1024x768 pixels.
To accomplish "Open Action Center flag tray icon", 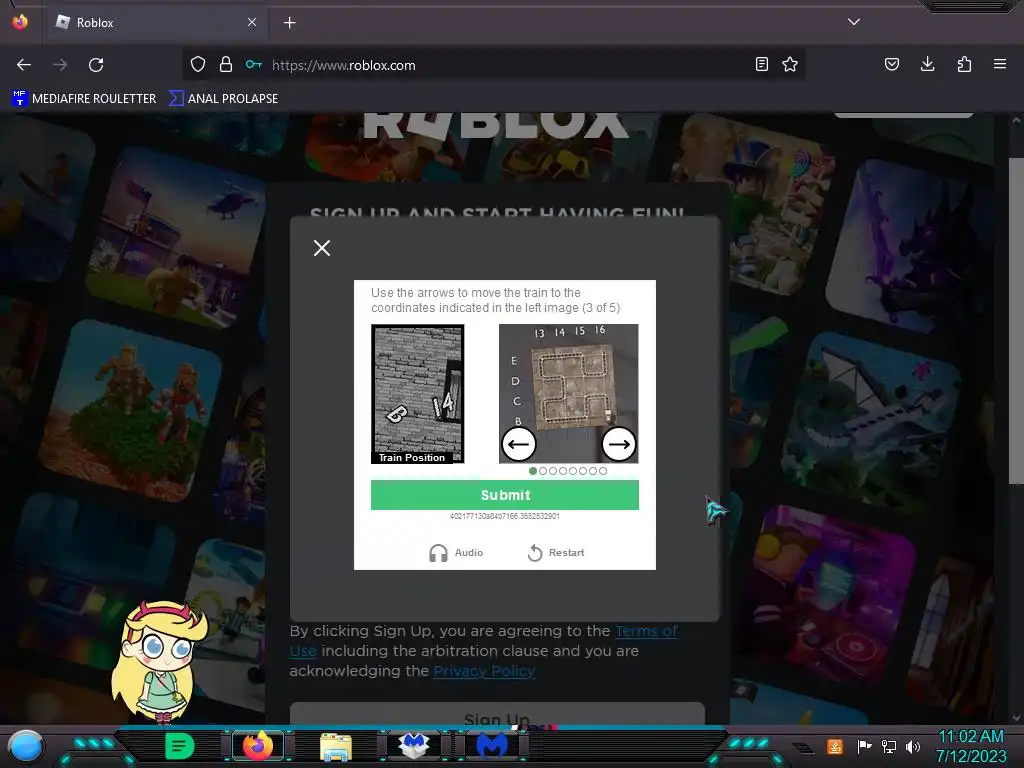I will point(864,746).
